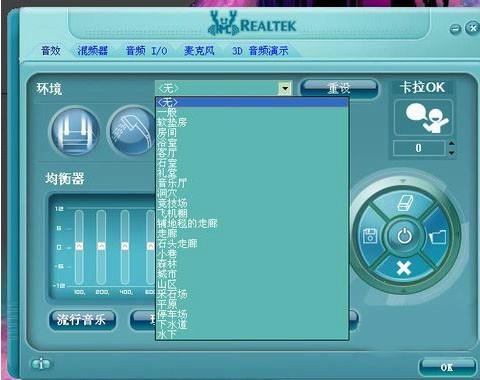Click the eraser reset equalizer icon
This screenshot has width=480, height=380.
pos(405,203)
